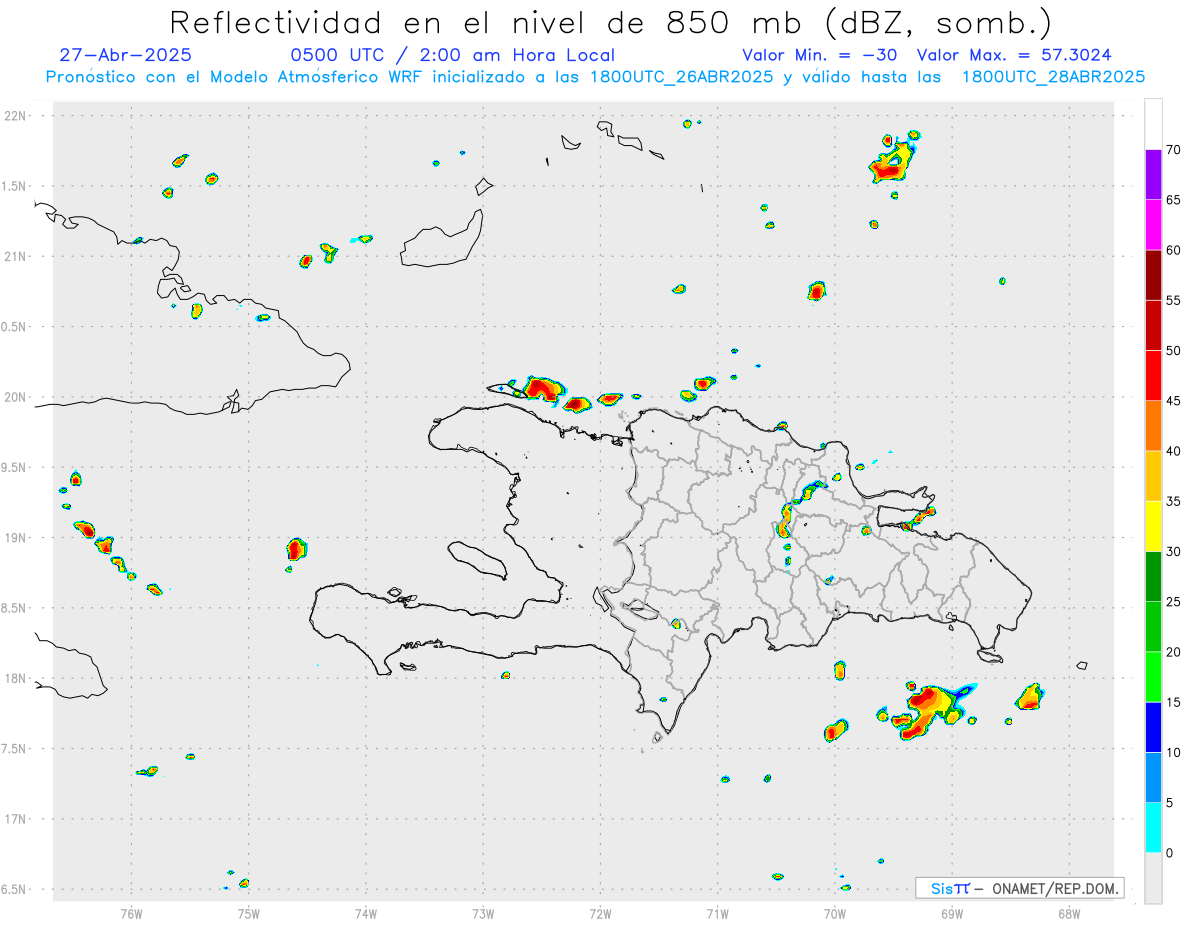Pick the cyan 0–5 dBZ colorbar segment

coord(1153,828)
